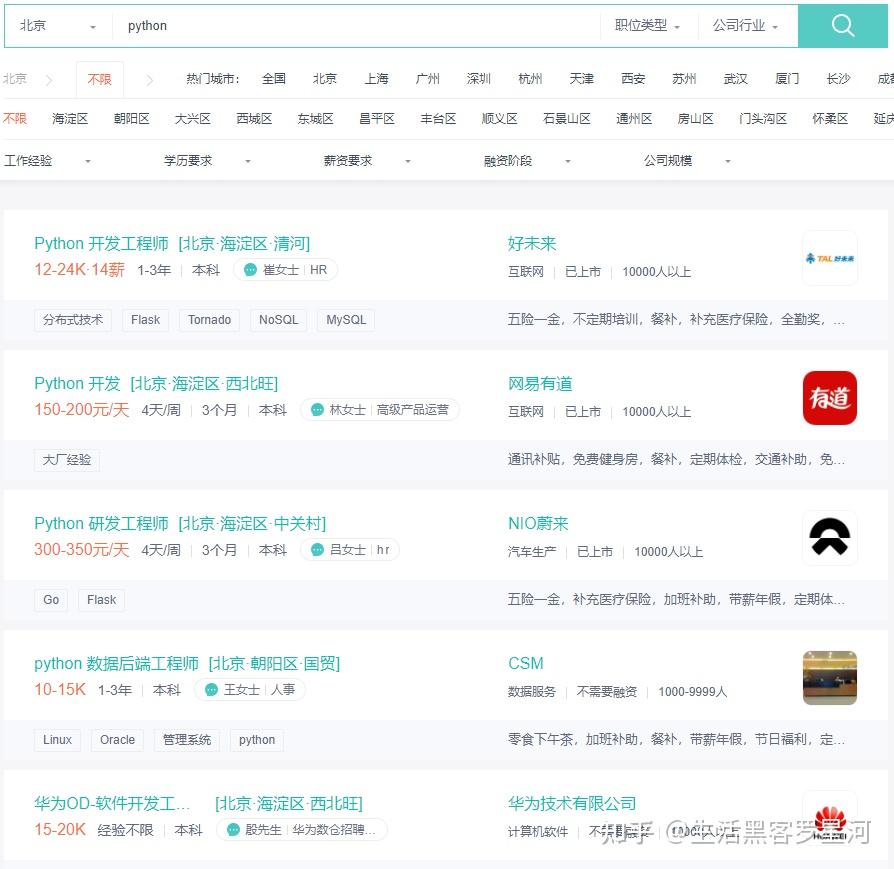Filter by 大兴区 district
This screenshot has width=894, height=869.
pos(193,119)
